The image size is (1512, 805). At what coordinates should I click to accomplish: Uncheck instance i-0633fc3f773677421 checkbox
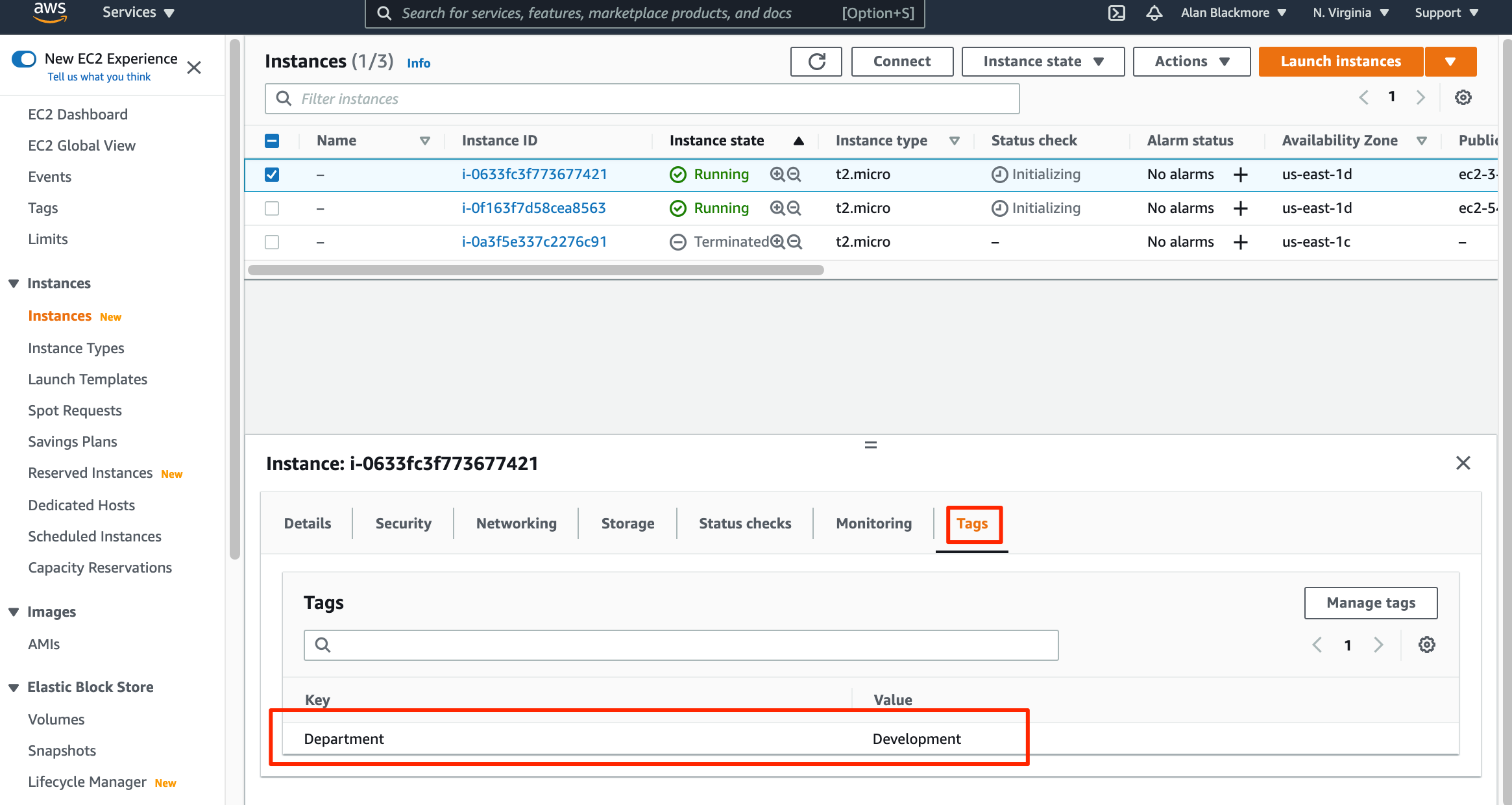point(272,175)
